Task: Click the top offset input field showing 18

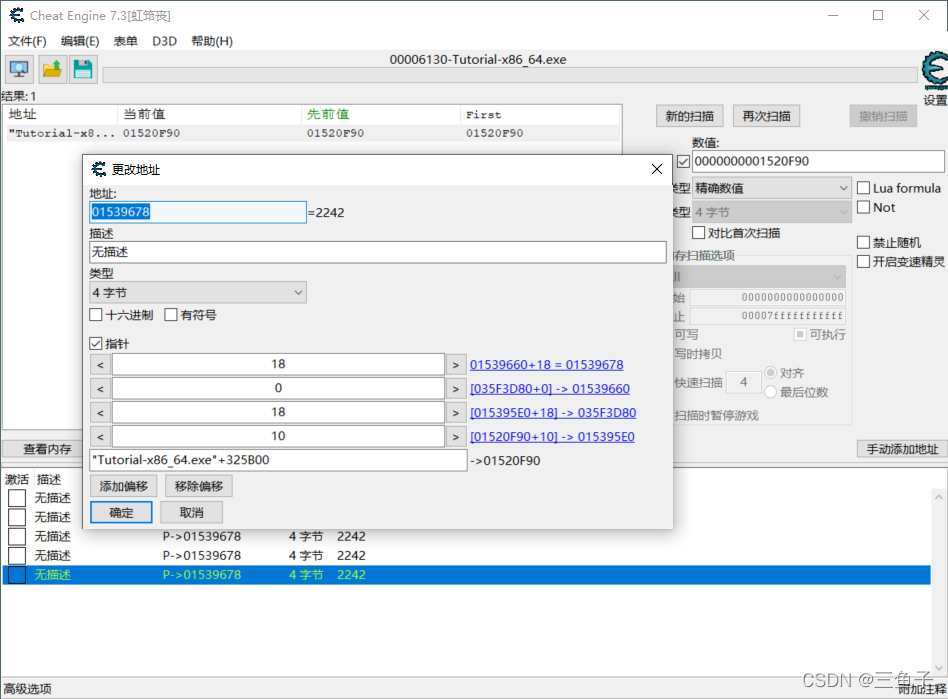Action: 278,365
